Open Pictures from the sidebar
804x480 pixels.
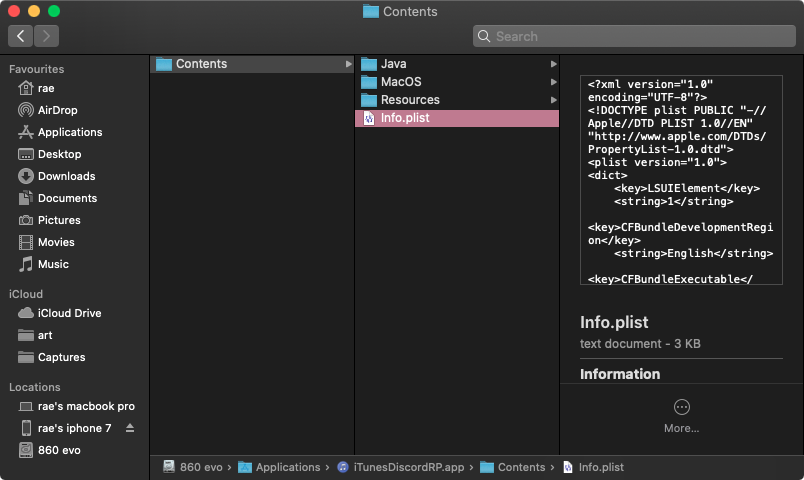(49, 221)
